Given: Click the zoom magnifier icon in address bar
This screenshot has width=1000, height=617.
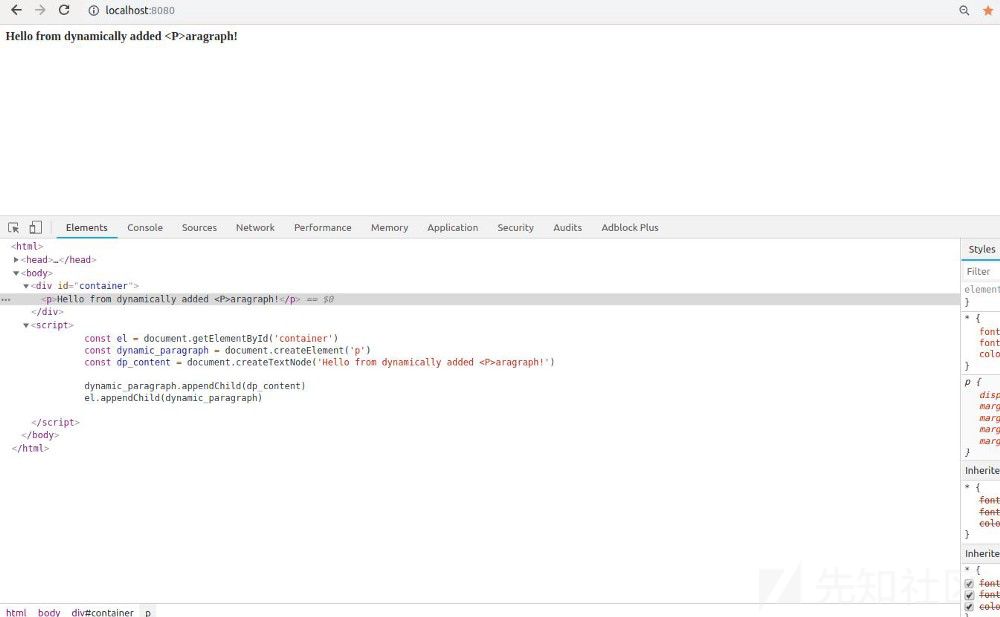Looking at the screenshot, I should pyautogui.click(x=964, y=10).
